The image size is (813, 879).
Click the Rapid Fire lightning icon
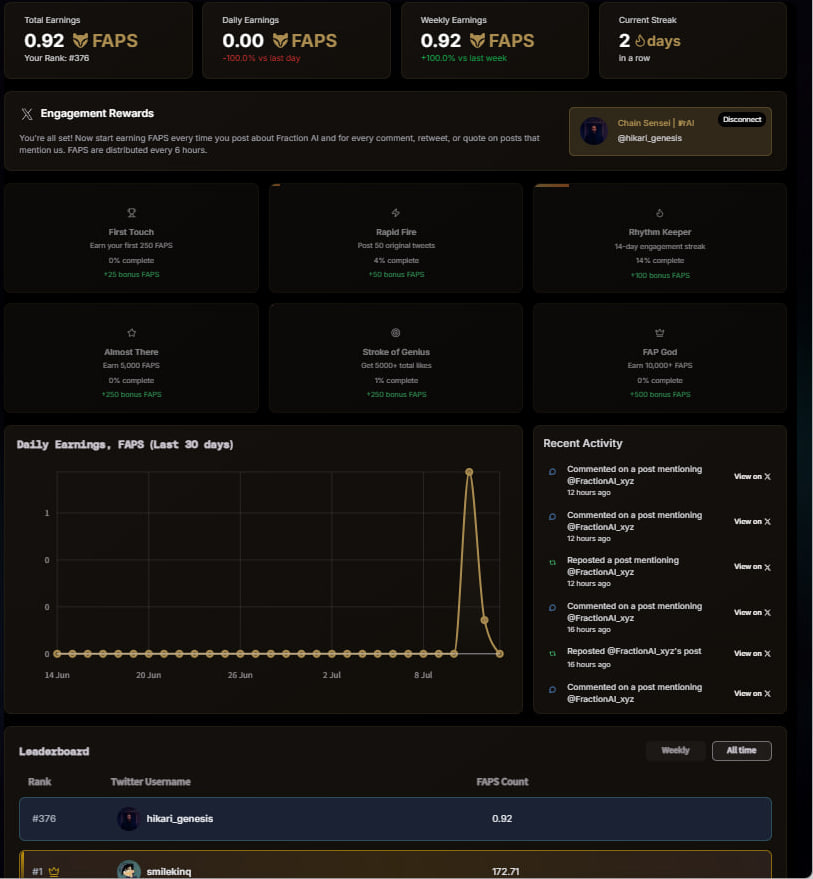396,212
